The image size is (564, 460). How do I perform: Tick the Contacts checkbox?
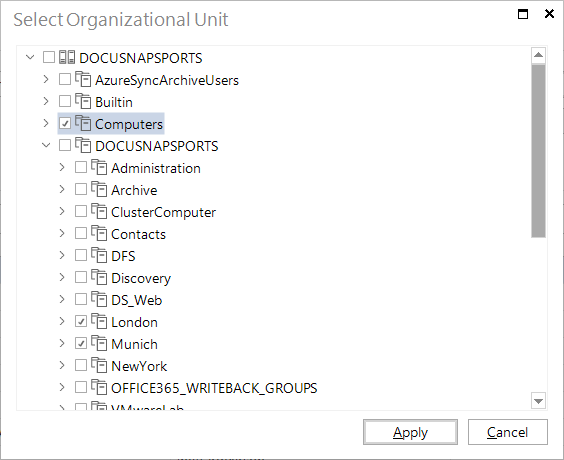81,233
